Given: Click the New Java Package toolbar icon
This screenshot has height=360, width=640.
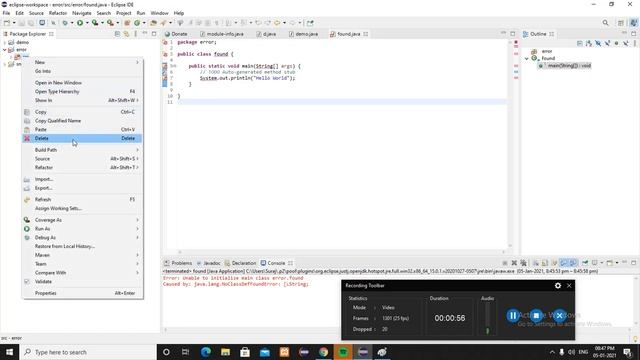Looking at the screenshot, I should tap(127, 23).
